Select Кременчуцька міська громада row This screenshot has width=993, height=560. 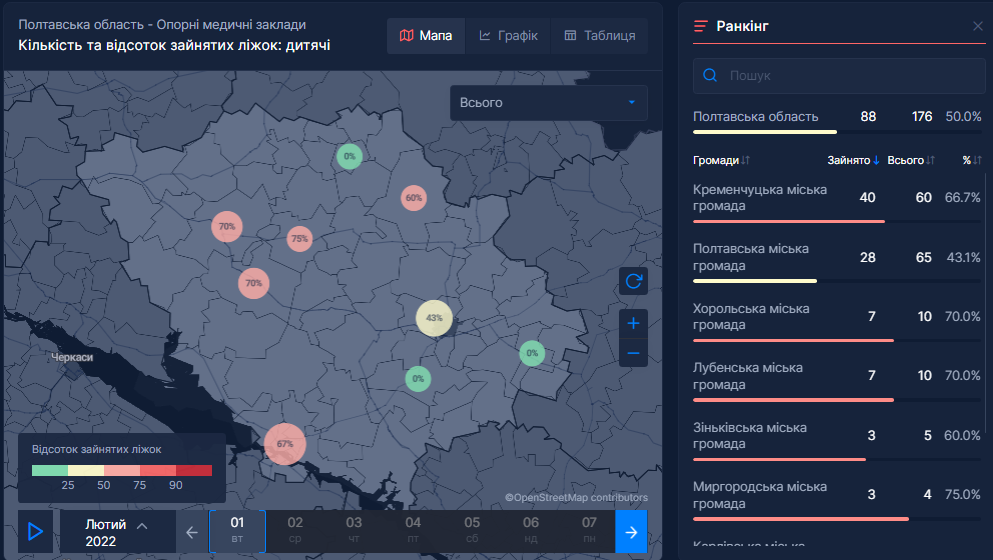click(837, 201)
